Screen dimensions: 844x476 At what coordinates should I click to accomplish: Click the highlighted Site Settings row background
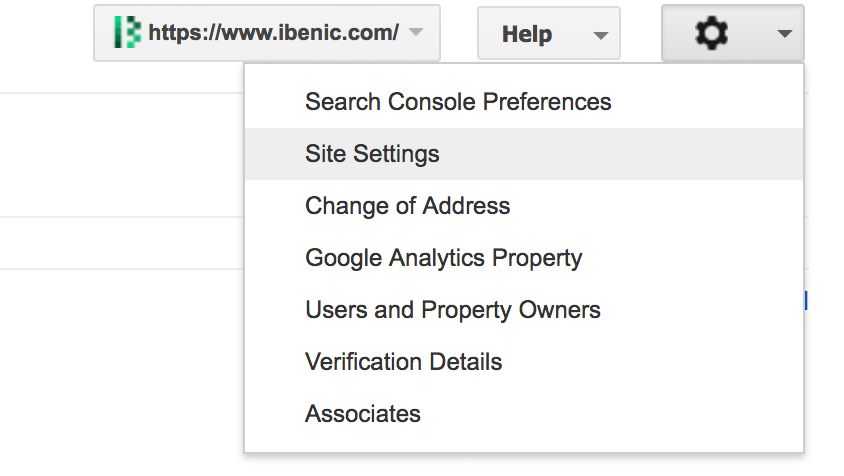(524, 154)
